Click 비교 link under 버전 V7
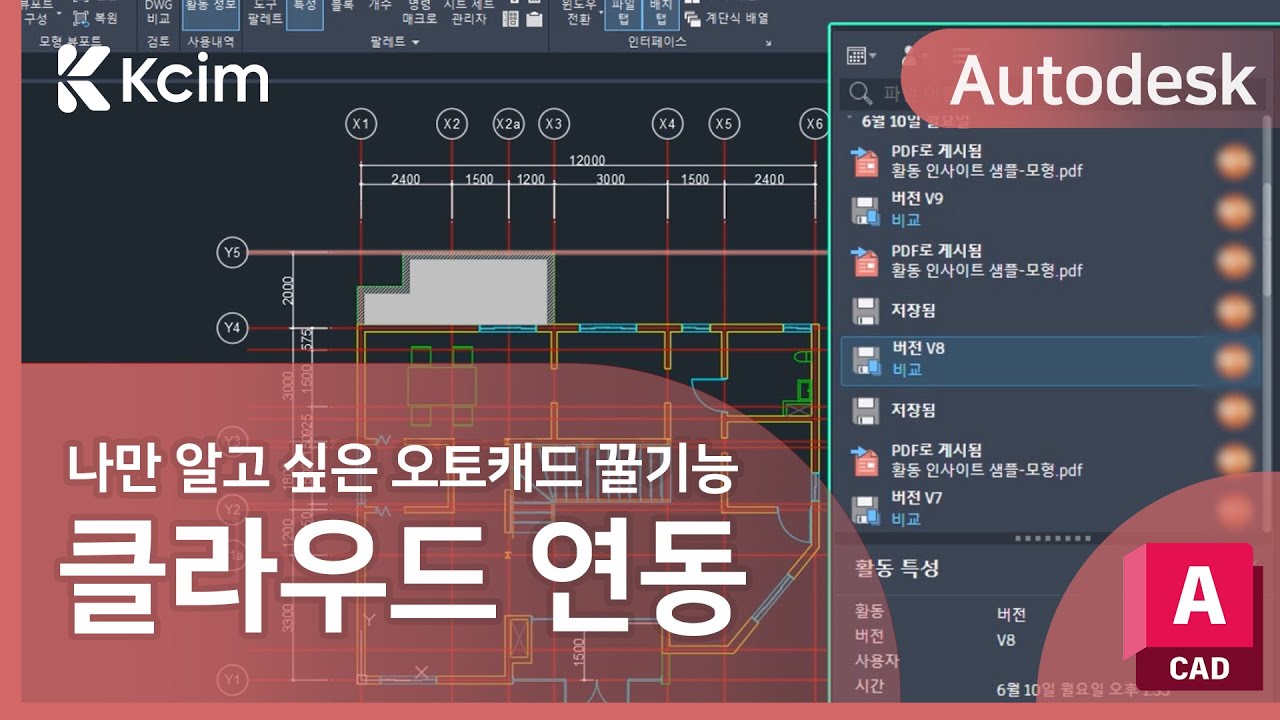Viewport: 1280px width, 720px height. (906, 519)
